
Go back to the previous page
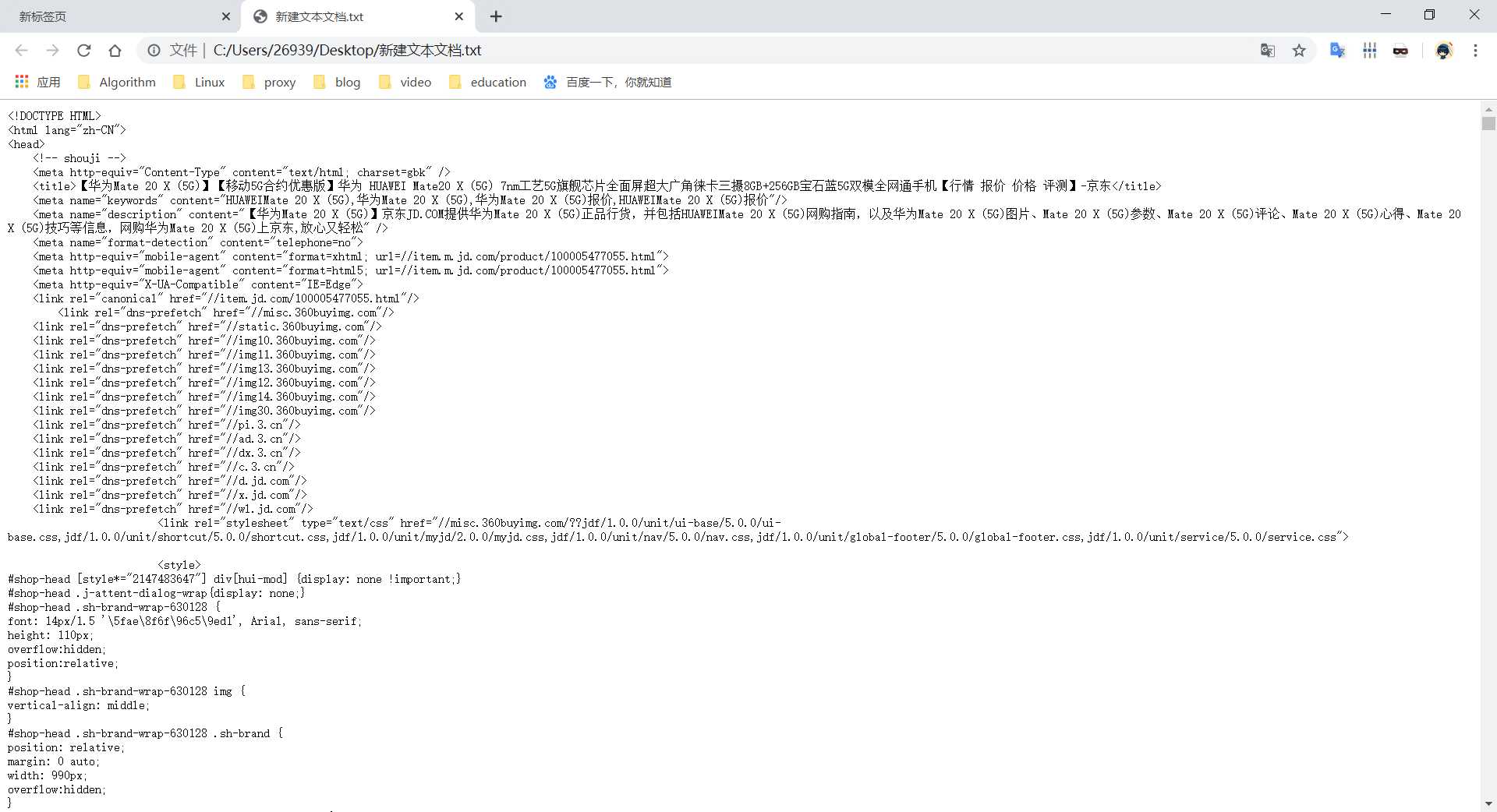point(21,51)
